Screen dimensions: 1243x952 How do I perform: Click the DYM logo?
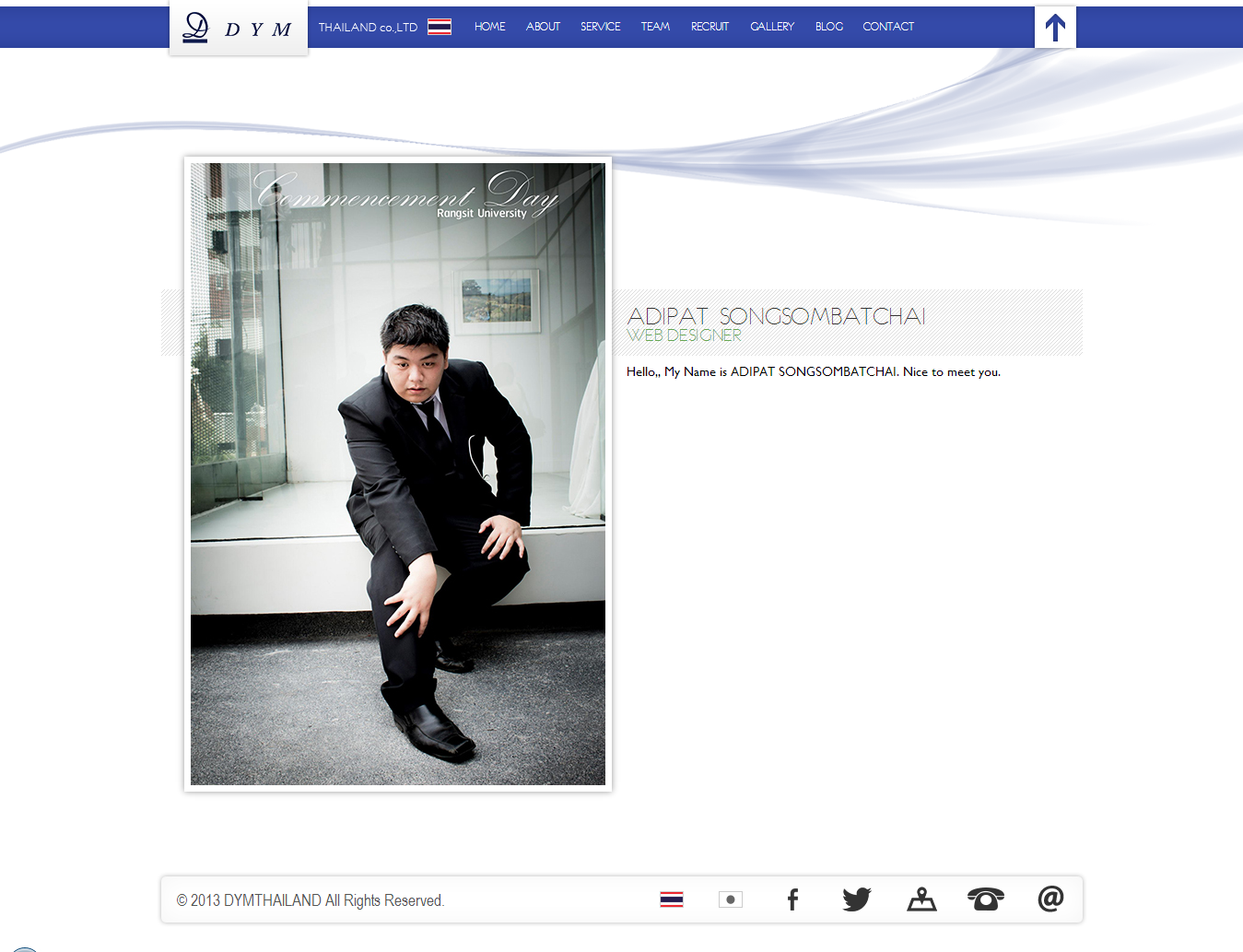tap(238, 29)
